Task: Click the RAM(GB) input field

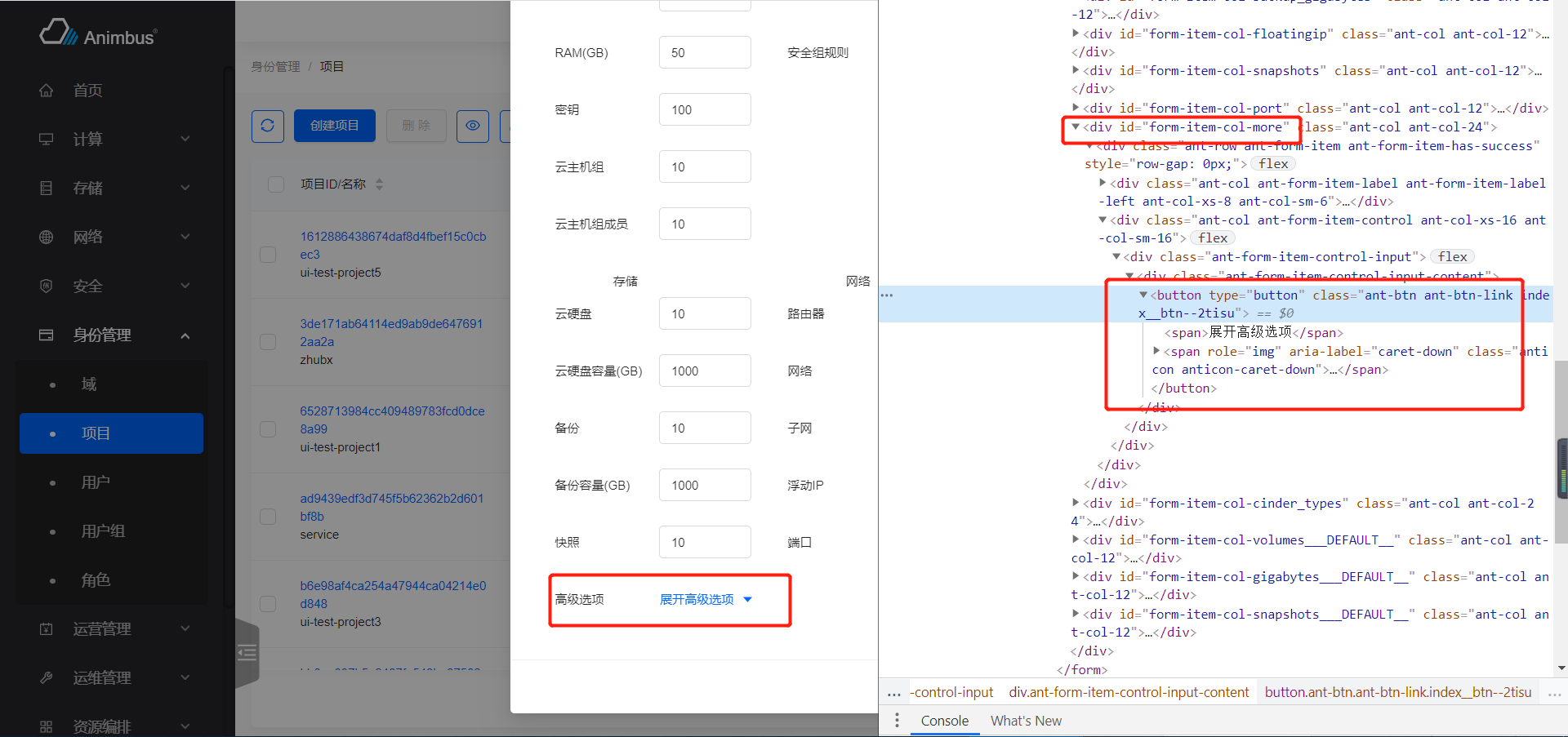Action: pyautogui.click(x=705, y=53)
